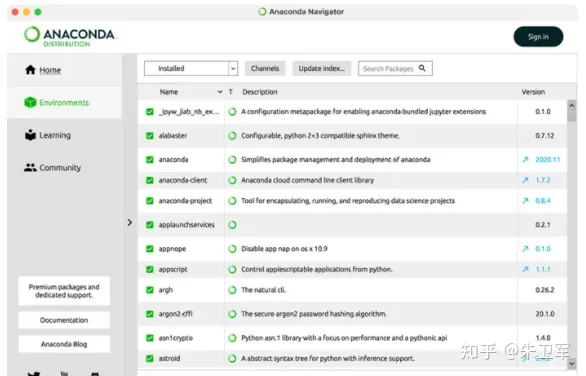Toggle the anaconda-client checkbox
Image resolution: width=586 pixels, height=376 pixels.
150,180
